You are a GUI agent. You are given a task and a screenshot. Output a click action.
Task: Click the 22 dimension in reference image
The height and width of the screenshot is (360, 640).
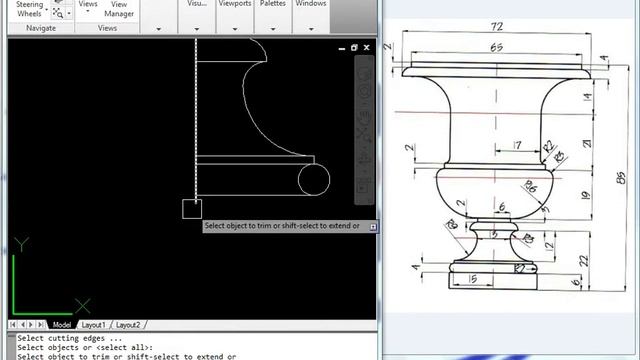click(584, 261)
